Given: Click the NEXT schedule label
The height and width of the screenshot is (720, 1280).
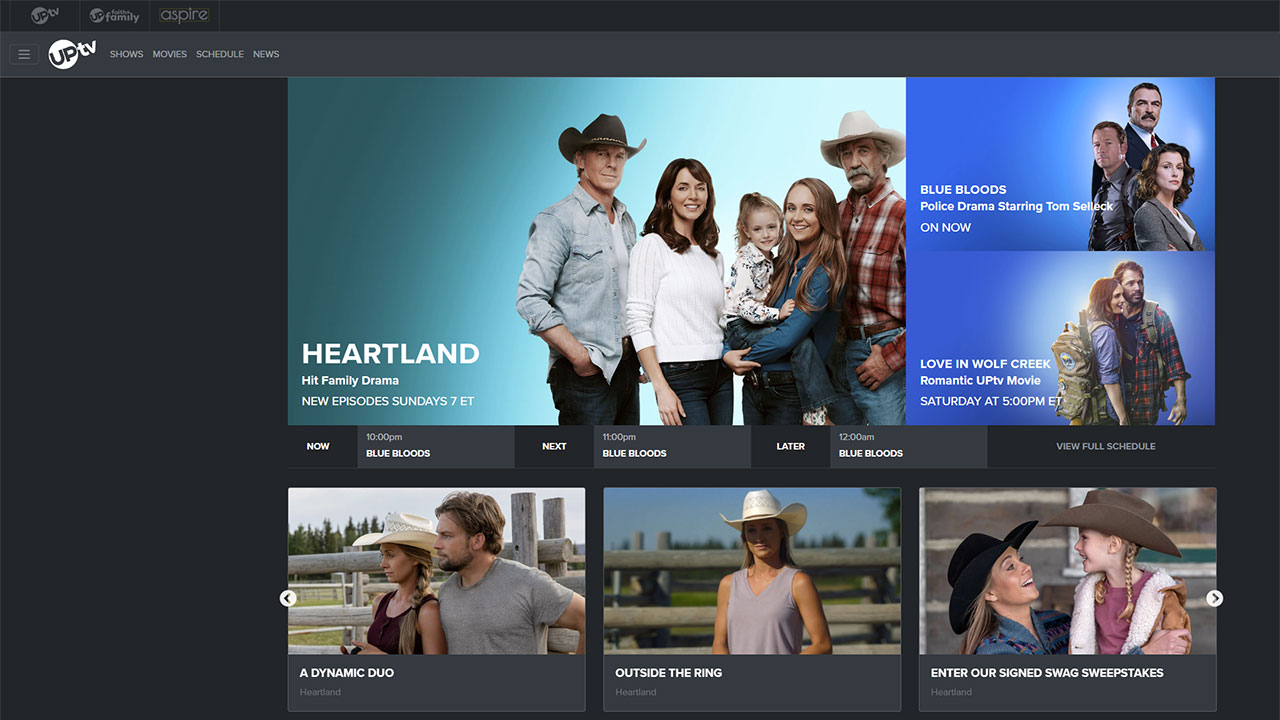Looking at the screenshot, I should [x=554, y=446].
